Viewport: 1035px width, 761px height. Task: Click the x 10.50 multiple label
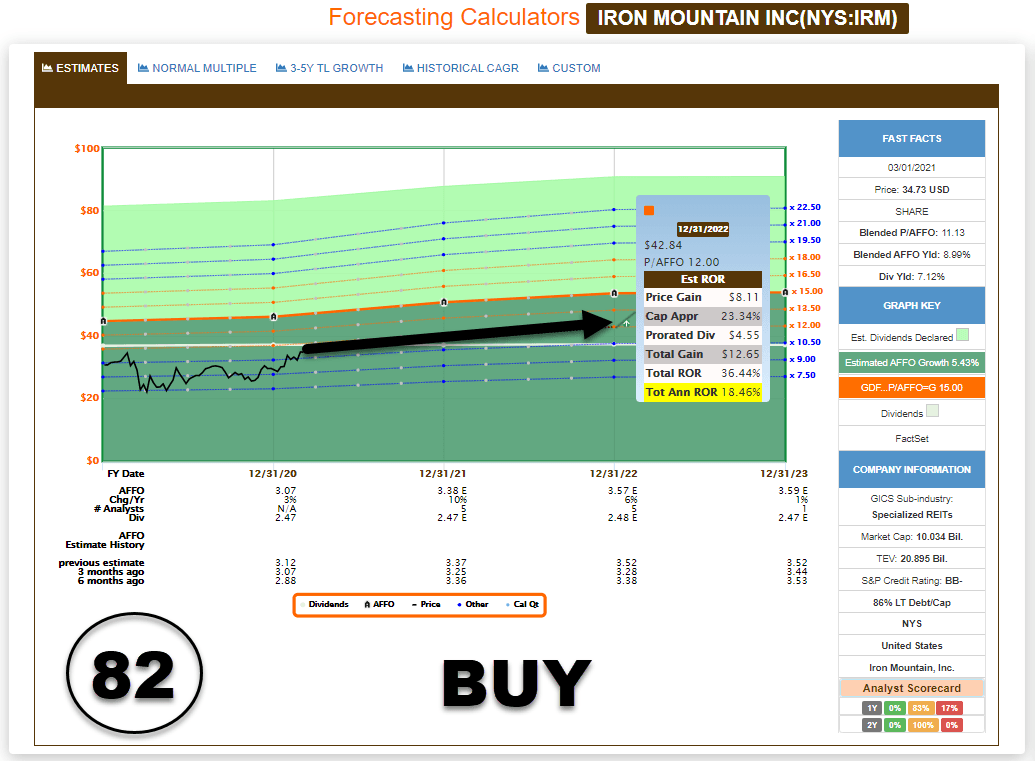(805, 342)
